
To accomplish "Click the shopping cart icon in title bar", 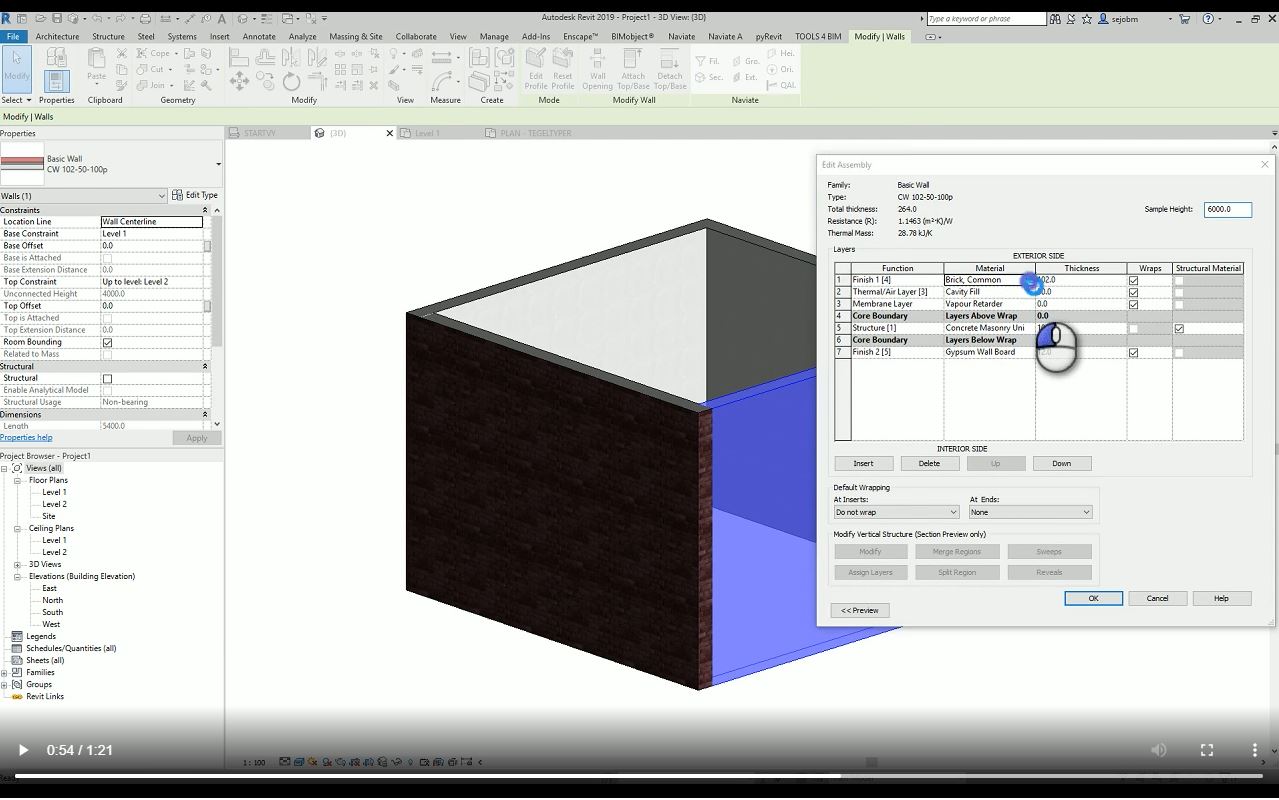I will pos(1185,18).
